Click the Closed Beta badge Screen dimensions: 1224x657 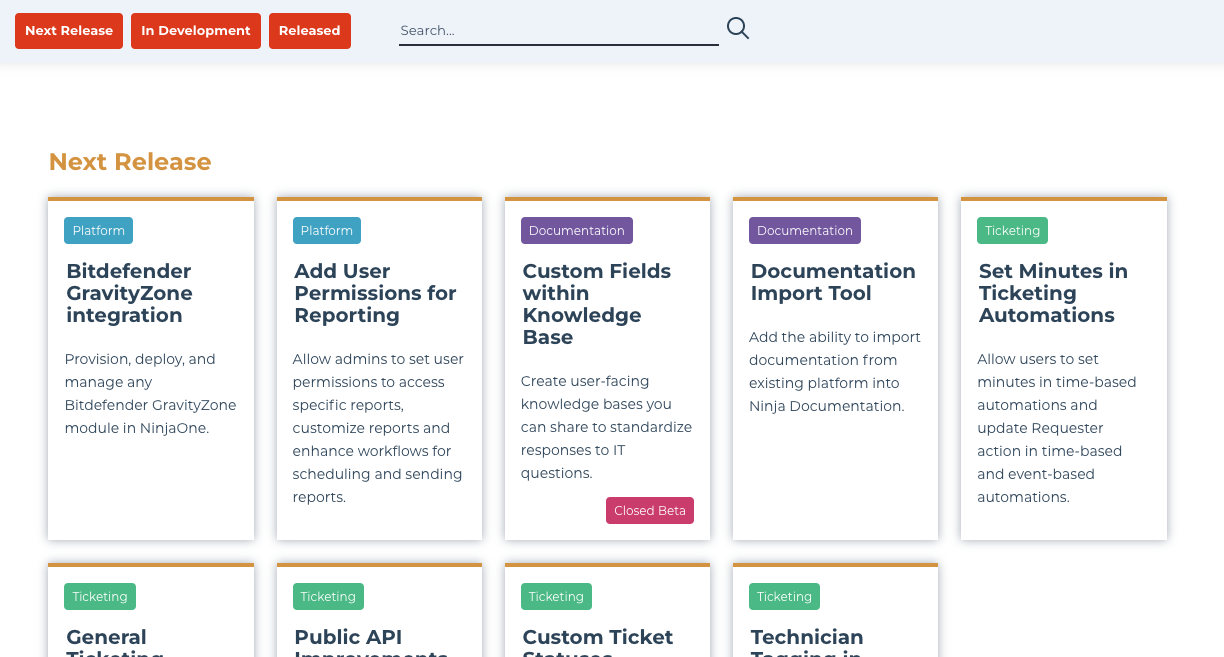click(x=650, y=510)
